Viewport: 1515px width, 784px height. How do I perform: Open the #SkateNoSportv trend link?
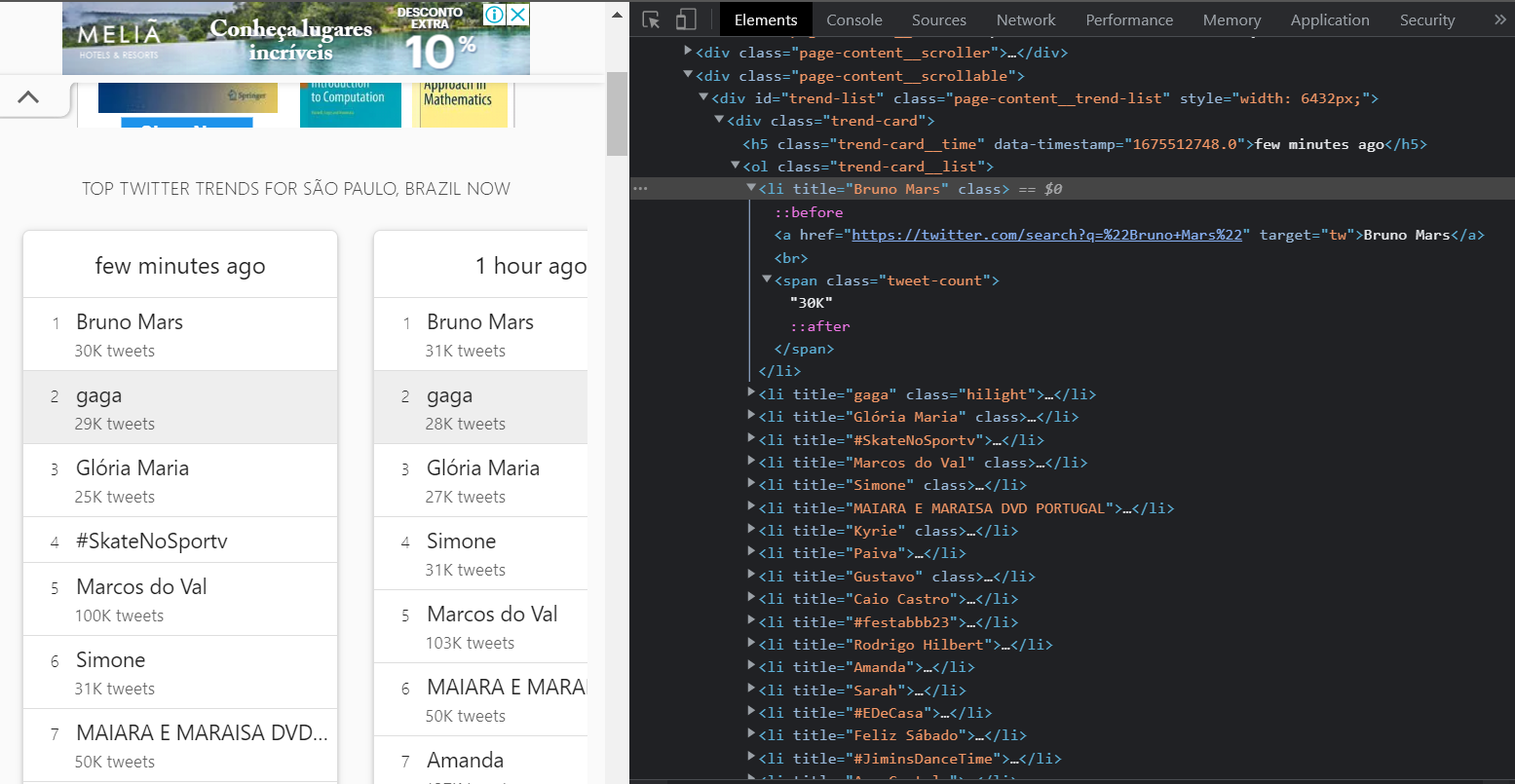point(152,541)
